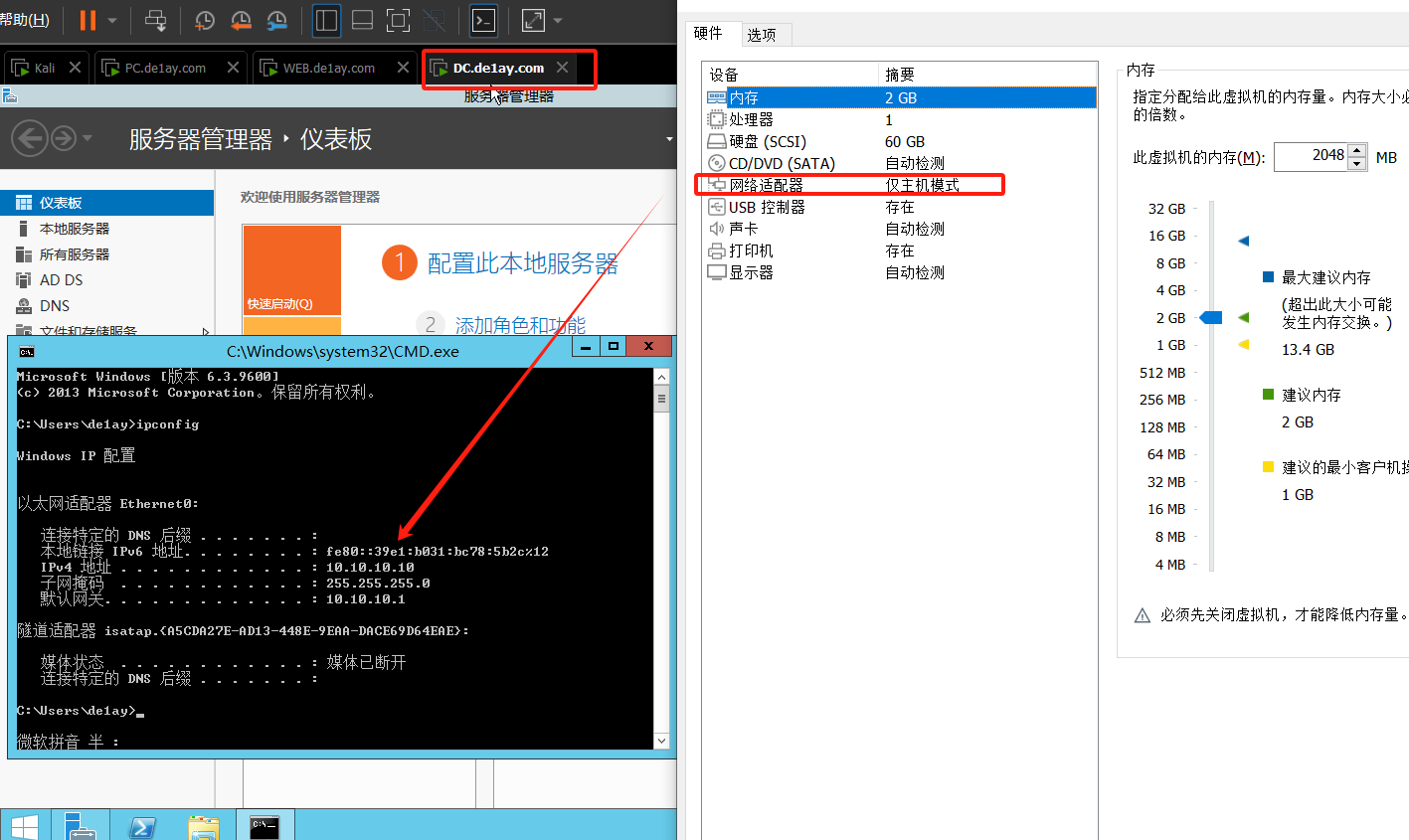Open the Windows Start button

(x=24, y=825)
